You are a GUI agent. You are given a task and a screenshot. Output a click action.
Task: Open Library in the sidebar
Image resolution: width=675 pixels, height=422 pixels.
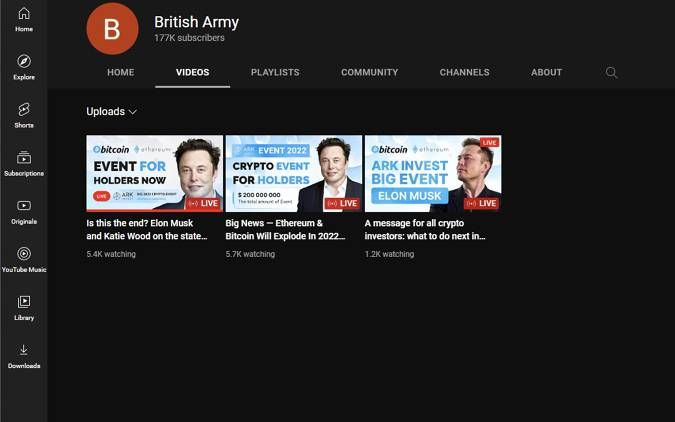point(24,306)
